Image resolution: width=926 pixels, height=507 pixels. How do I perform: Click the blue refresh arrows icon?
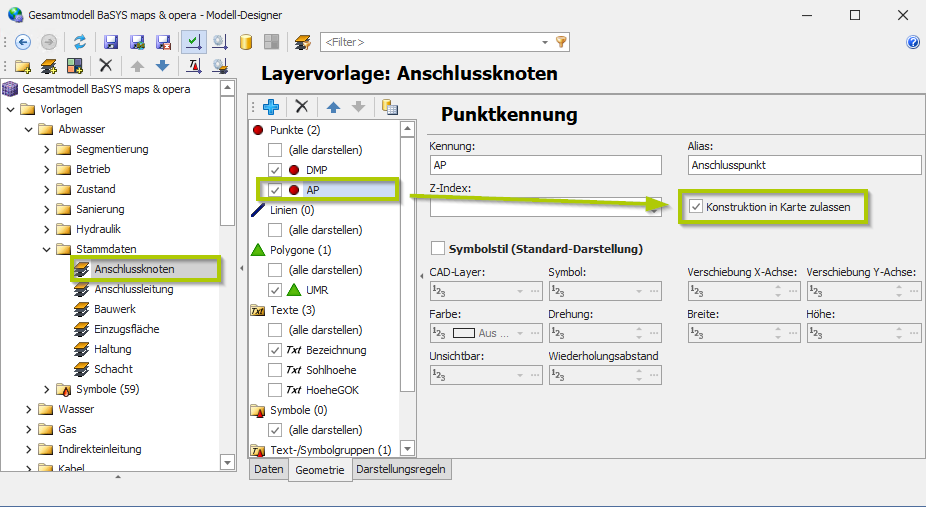80,42
